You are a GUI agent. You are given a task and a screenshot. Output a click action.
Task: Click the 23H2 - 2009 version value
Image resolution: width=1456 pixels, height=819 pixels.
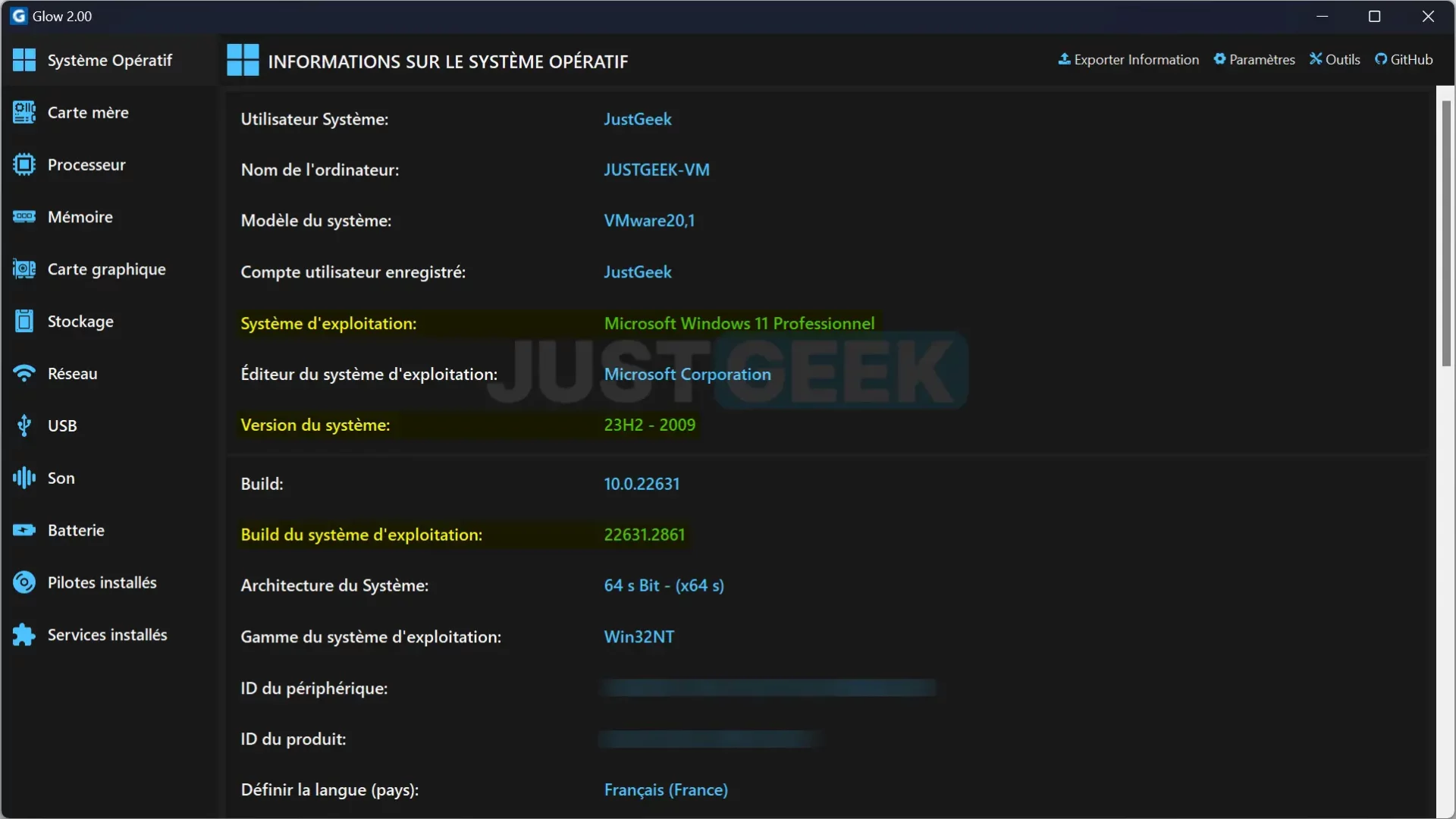(x=649, y=425)
